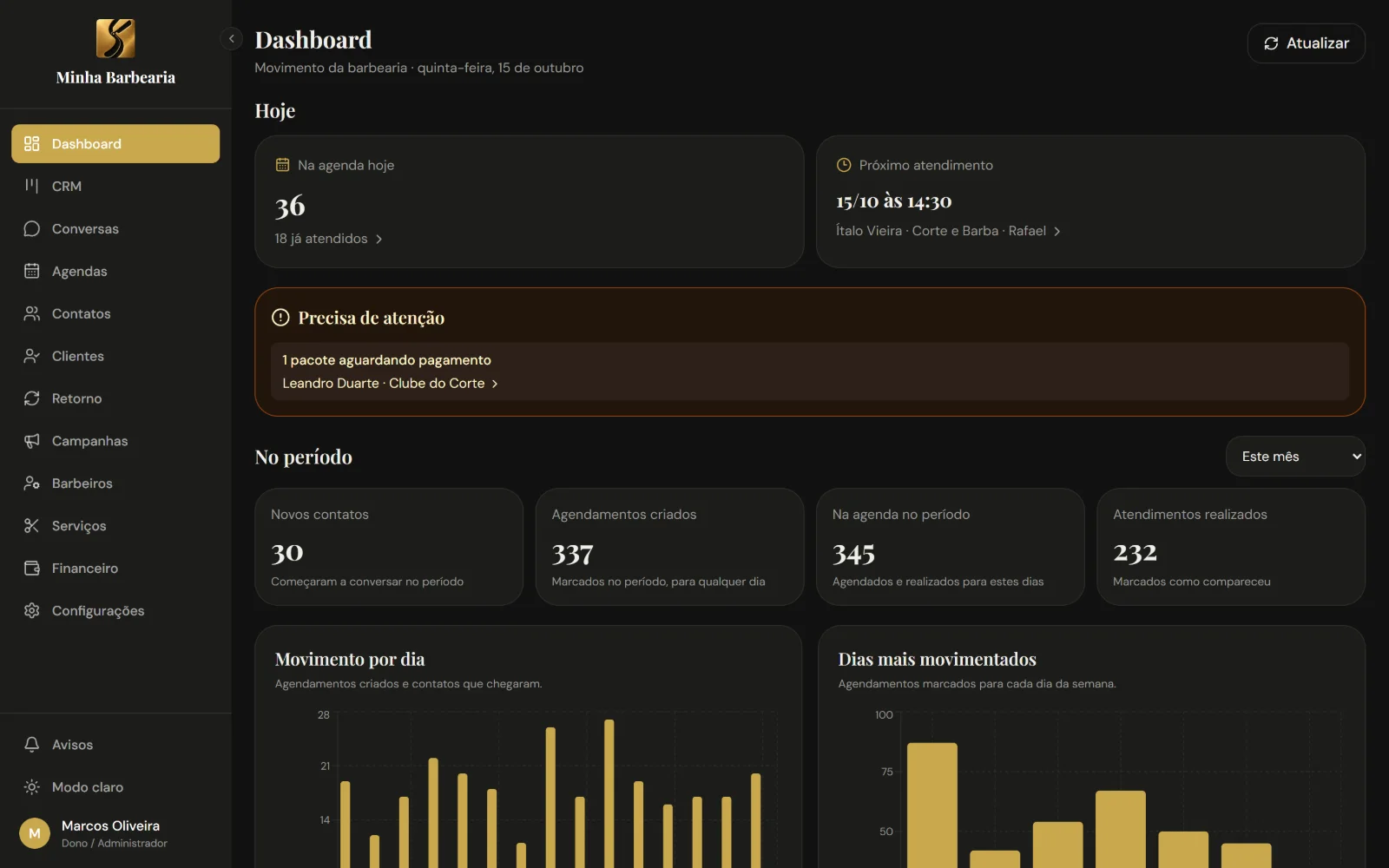
Task: Click the Marcos Oliveira avatar circle
Action: [35, 833]
